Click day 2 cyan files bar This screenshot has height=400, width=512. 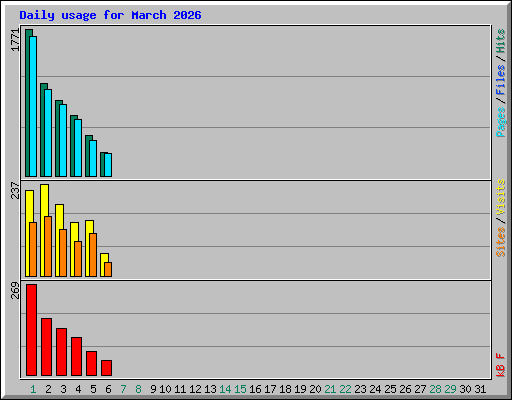tap(48, 133)
